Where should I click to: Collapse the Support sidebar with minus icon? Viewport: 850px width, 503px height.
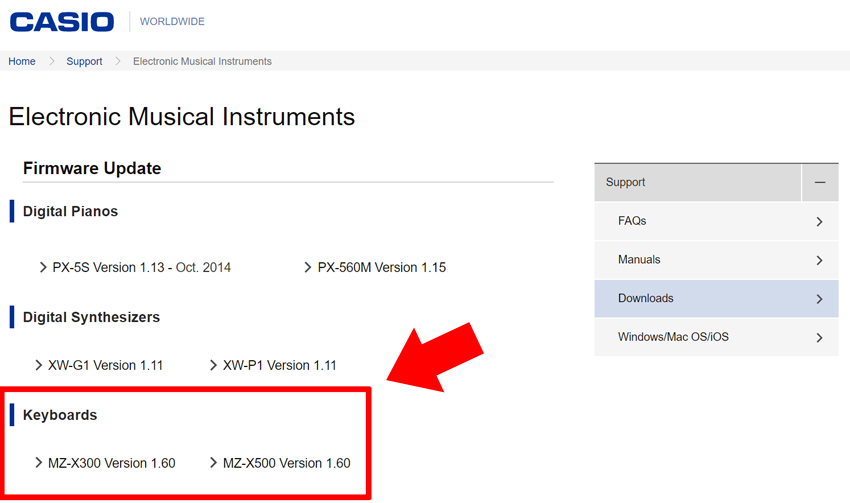point(820,183)
